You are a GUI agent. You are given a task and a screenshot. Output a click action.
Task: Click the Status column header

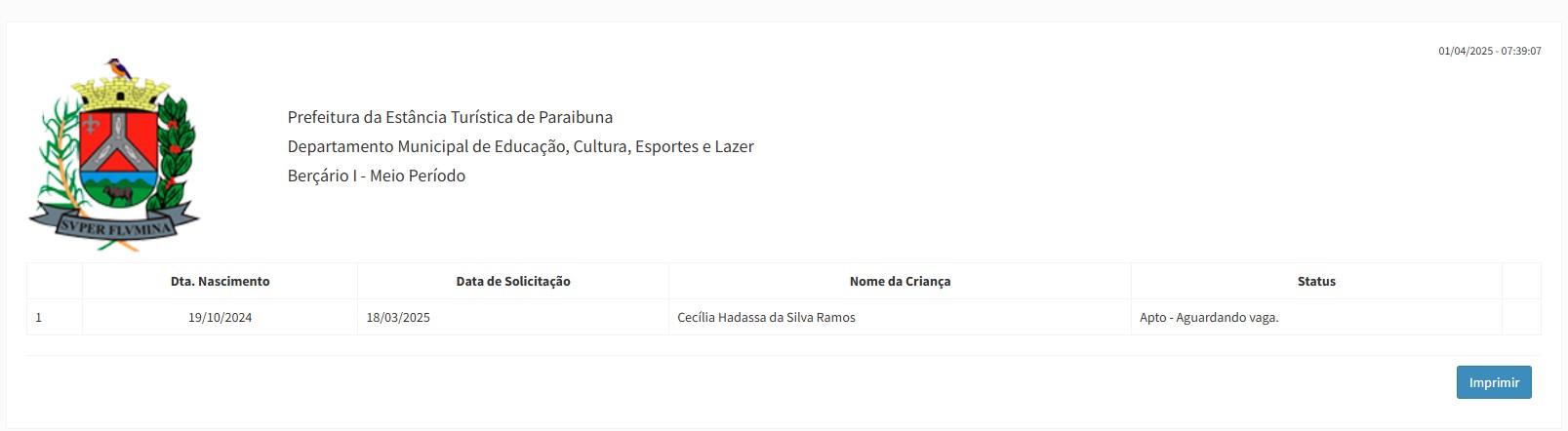pyautogui.click(x=1316, y=281)
